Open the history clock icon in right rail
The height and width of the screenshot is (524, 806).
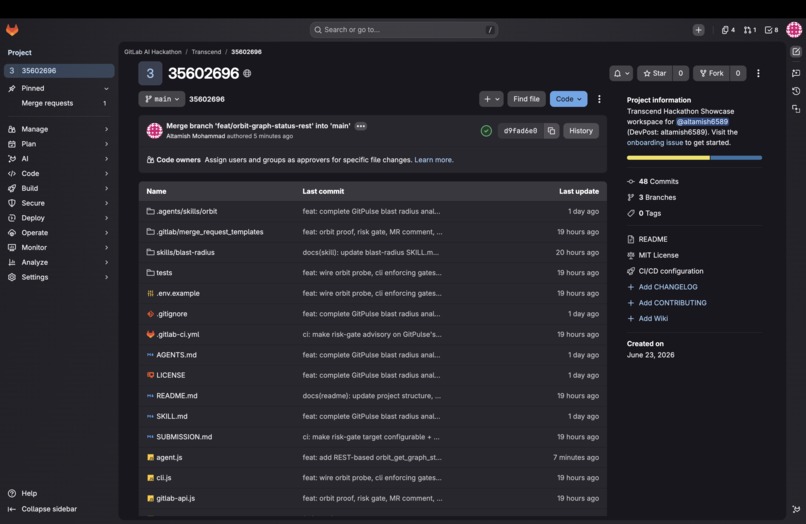click(796, 91)
